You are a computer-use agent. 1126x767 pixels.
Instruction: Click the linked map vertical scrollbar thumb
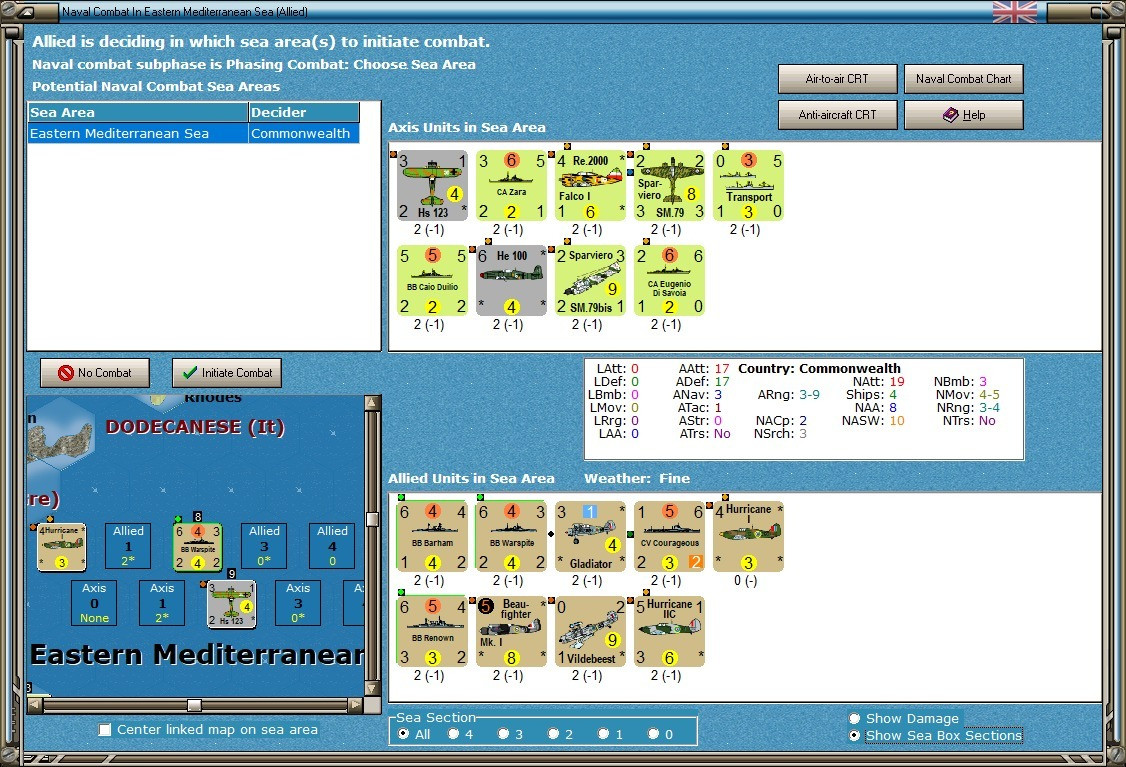[372, 519]
